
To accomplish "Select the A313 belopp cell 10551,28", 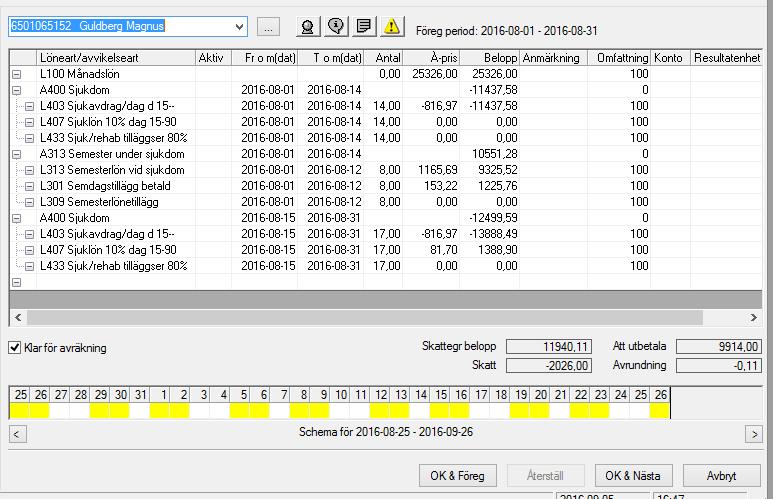I will click(x=490, y=154).
